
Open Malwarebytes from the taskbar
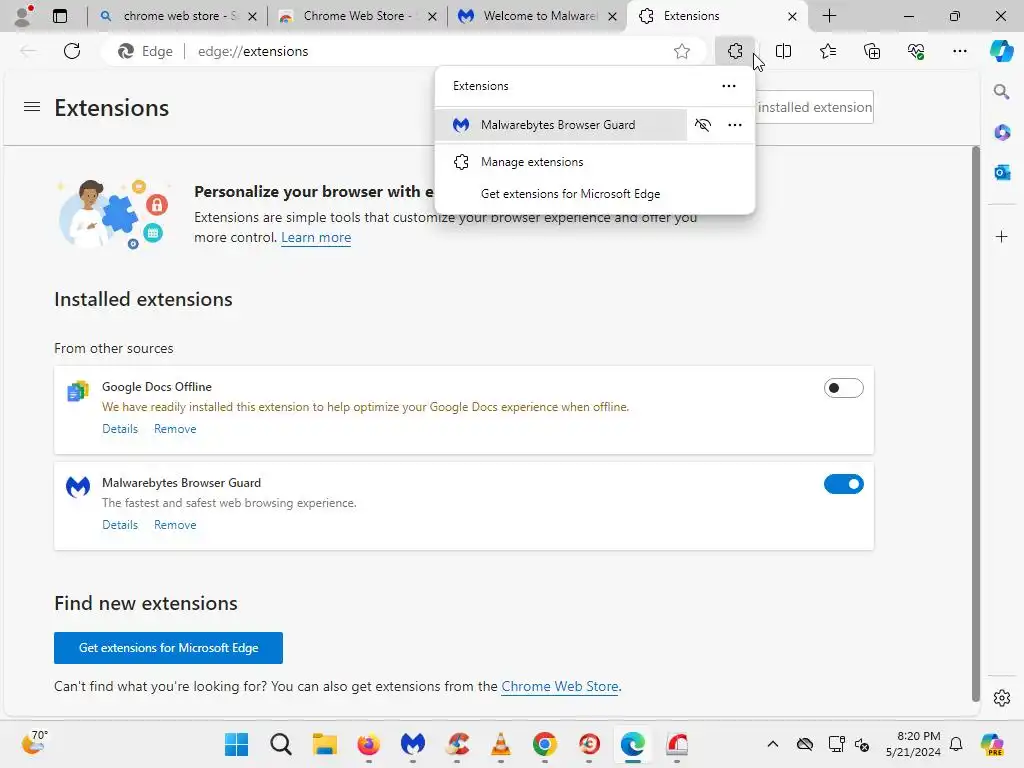click(x=413, y=744)
